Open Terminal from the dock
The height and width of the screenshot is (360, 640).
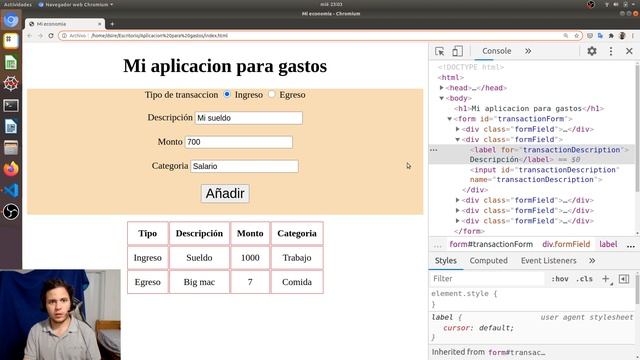pyautogui.click(x=11, y=105)
